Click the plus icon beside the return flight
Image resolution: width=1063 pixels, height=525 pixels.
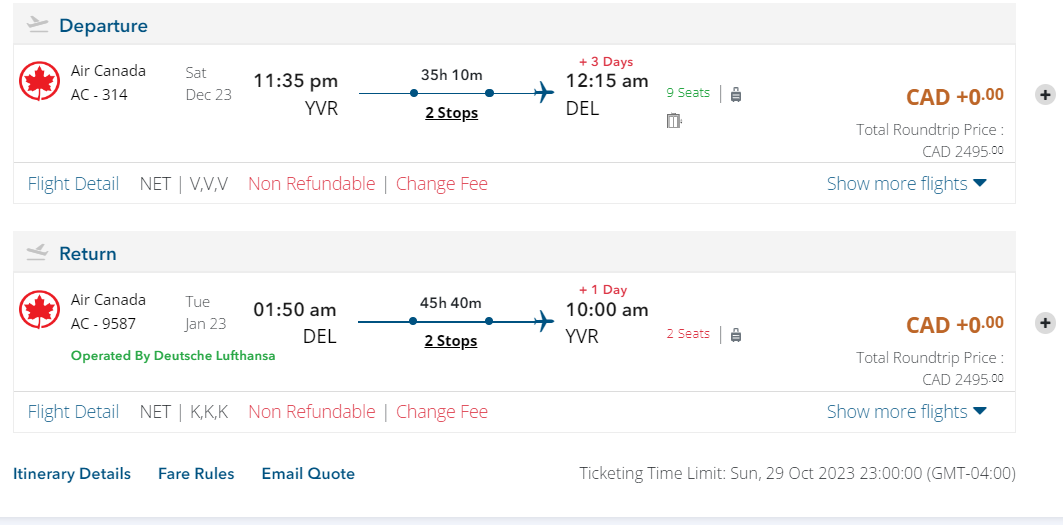(1044, 323)
